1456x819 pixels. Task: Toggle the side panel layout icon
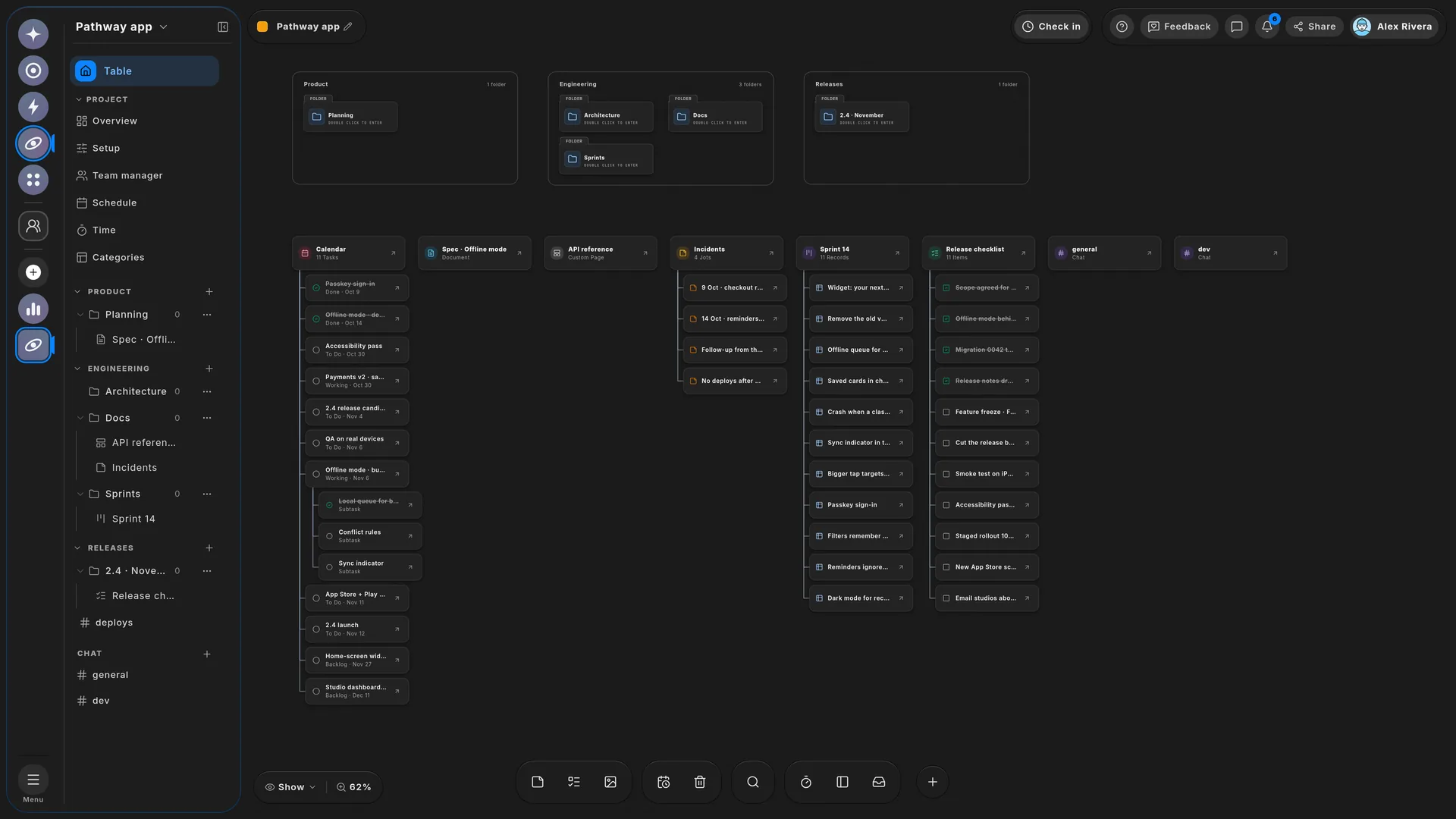point(842,782)
